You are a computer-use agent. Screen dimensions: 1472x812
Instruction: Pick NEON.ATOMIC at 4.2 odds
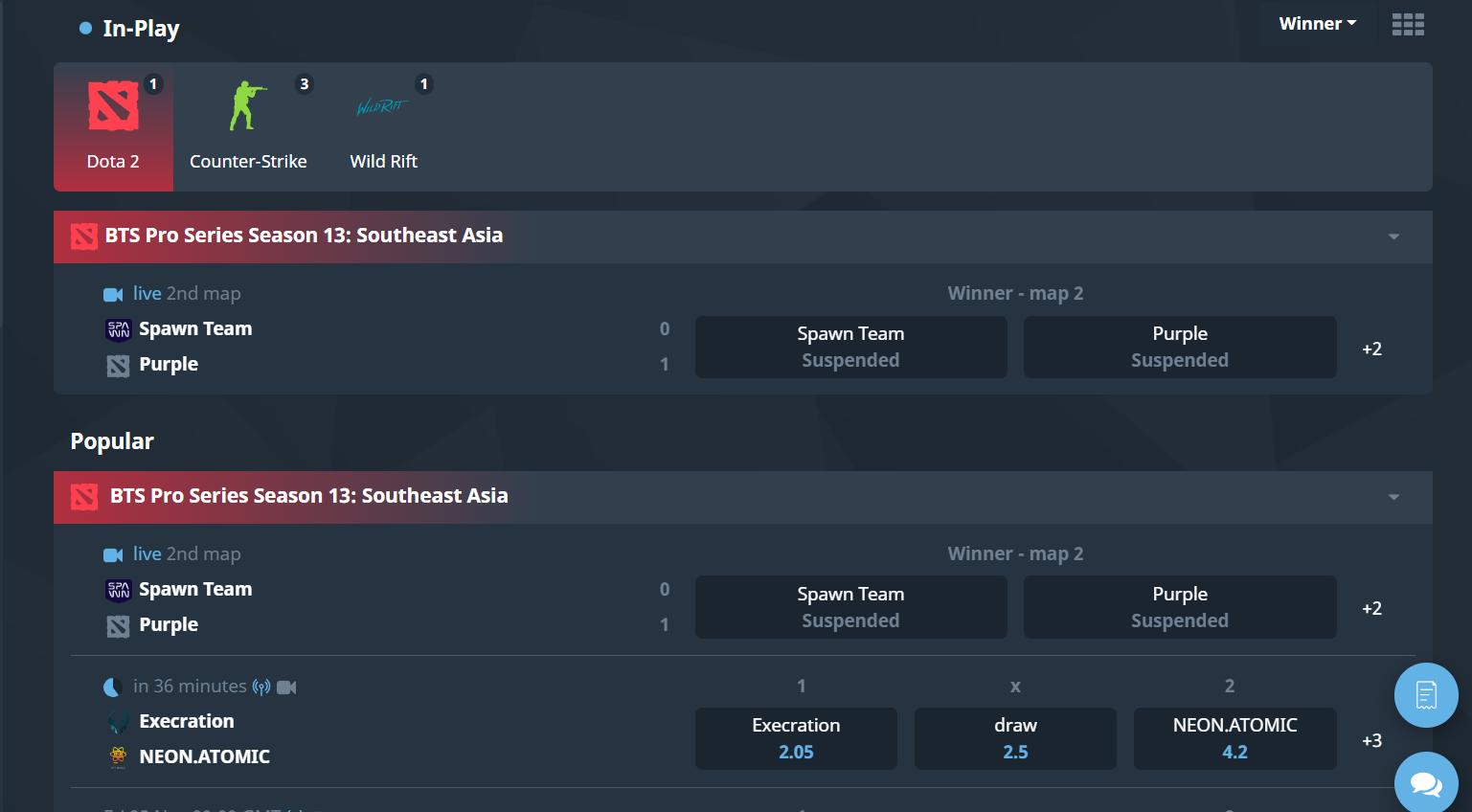coord(1234,738)
